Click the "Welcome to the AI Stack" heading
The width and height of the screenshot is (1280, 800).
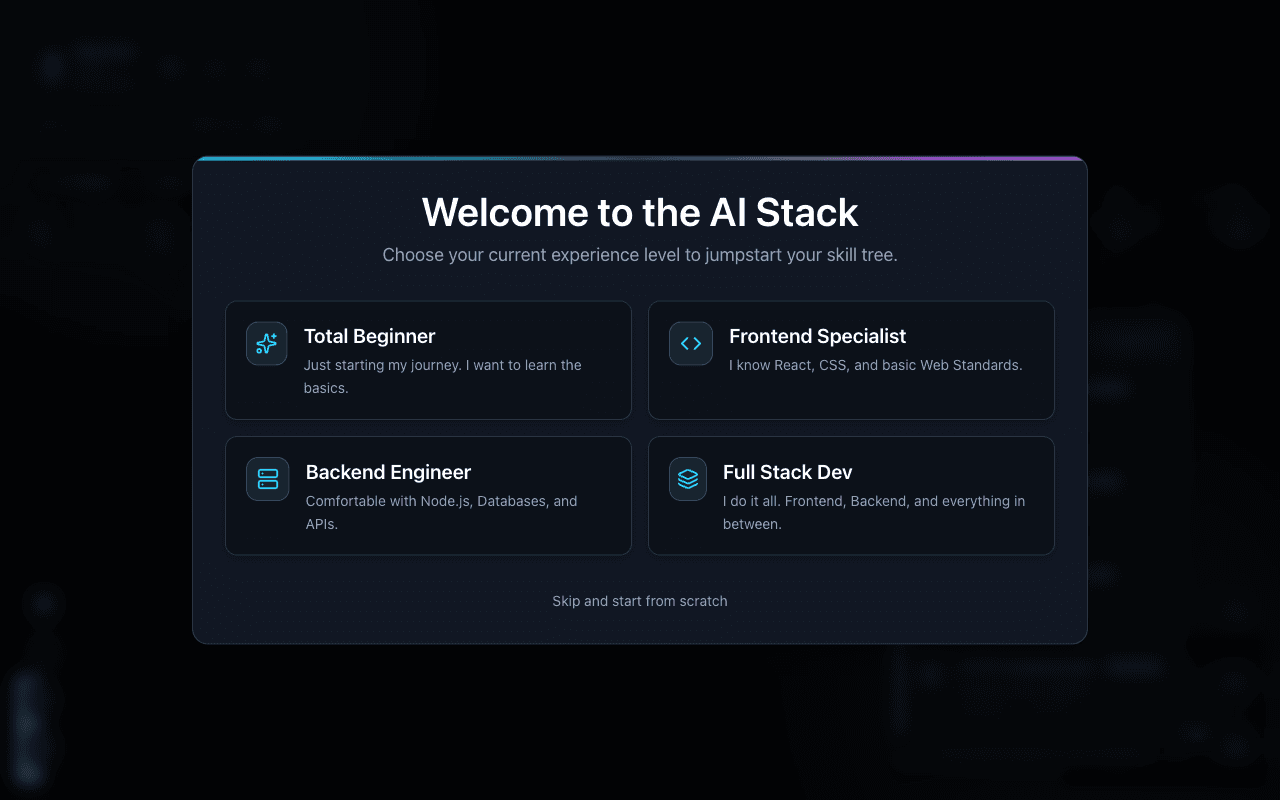pos(639,212)
